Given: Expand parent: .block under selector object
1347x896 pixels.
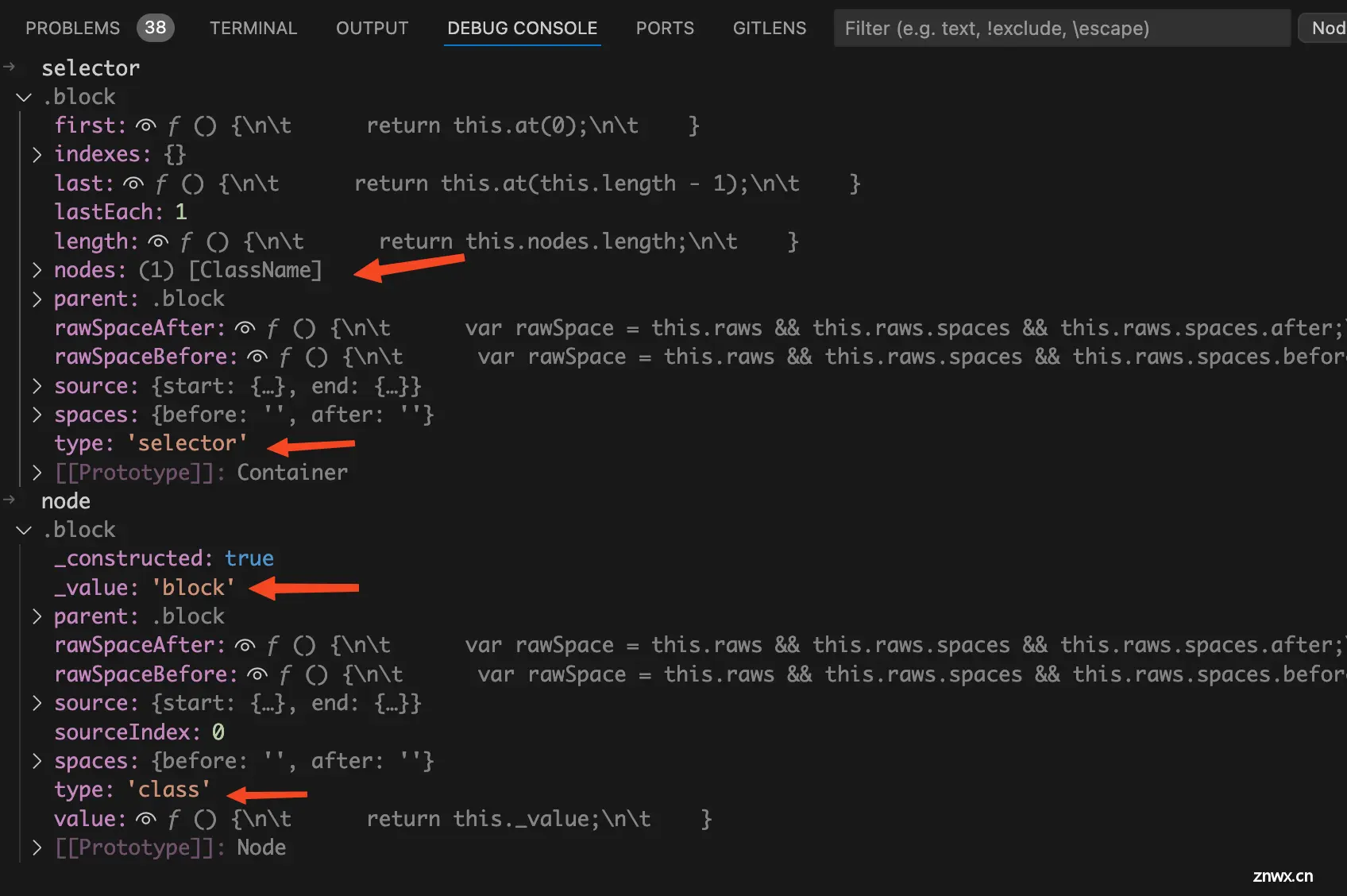Looking at the screenshot, I should 37,299.
